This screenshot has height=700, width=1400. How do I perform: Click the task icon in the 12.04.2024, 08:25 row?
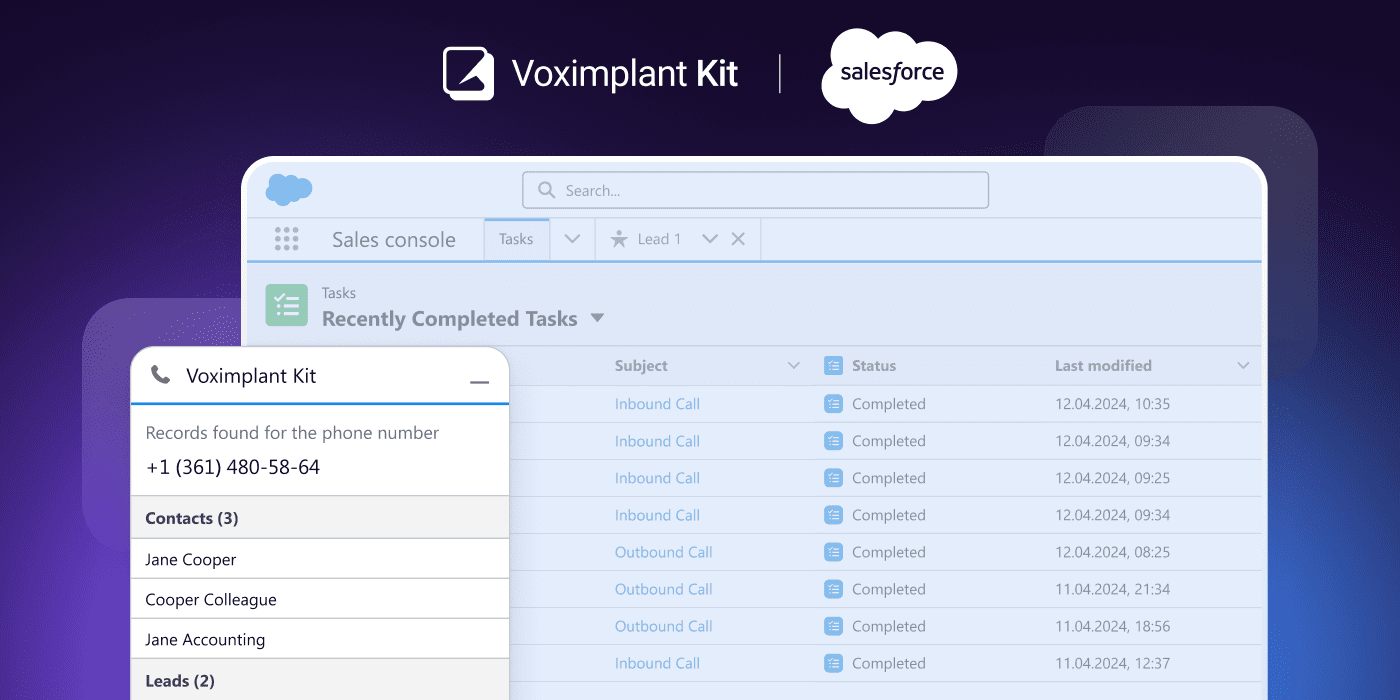click(833, 552)
